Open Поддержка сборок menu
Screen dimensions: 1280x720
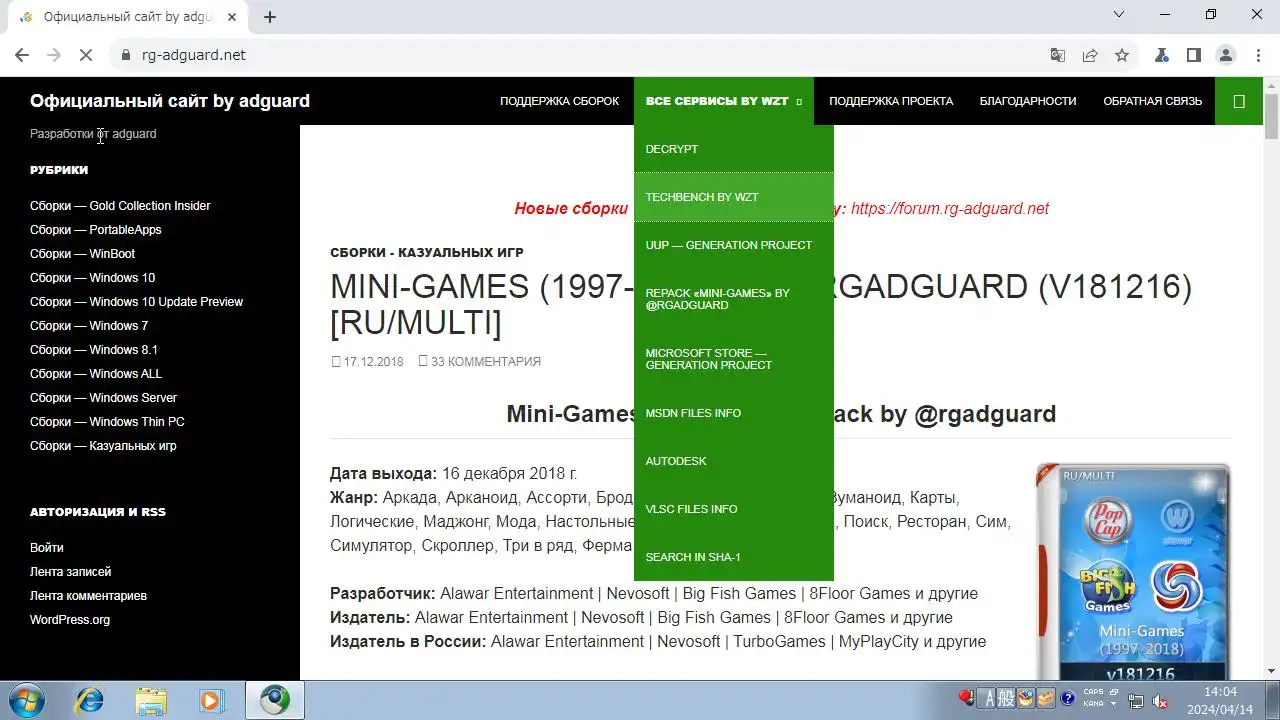point(559,101)
